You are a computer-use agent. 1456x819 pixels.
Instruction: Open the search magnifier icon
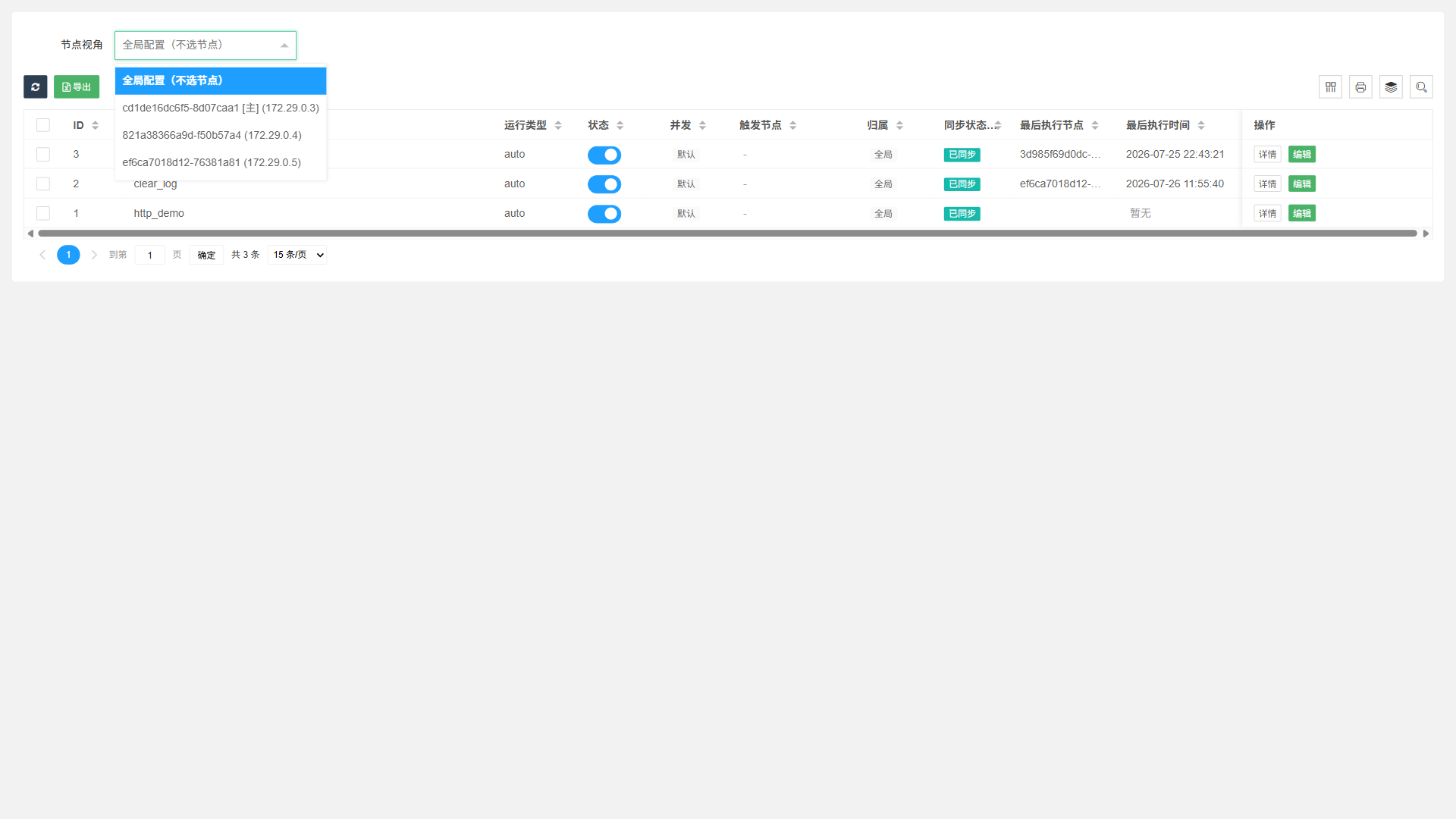1421,87
